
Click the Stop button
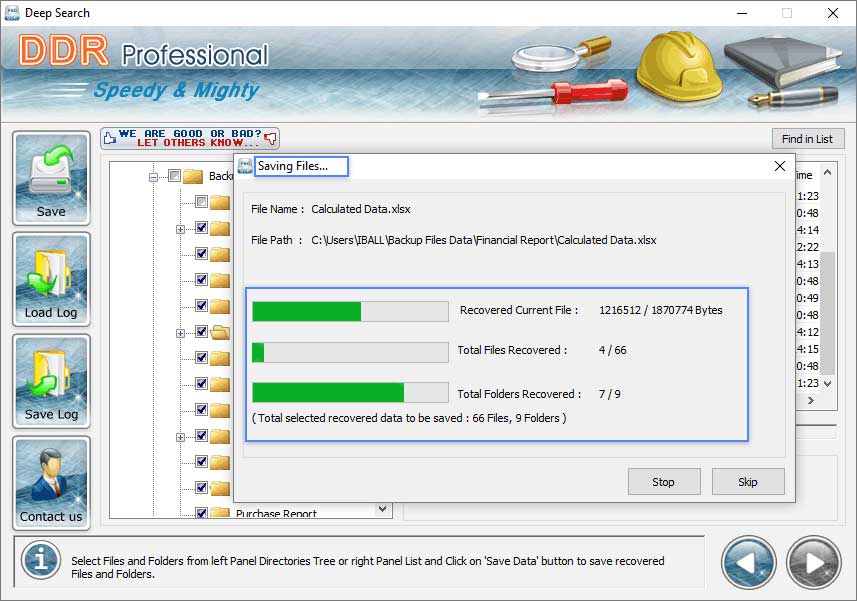[x=663, y=482]
